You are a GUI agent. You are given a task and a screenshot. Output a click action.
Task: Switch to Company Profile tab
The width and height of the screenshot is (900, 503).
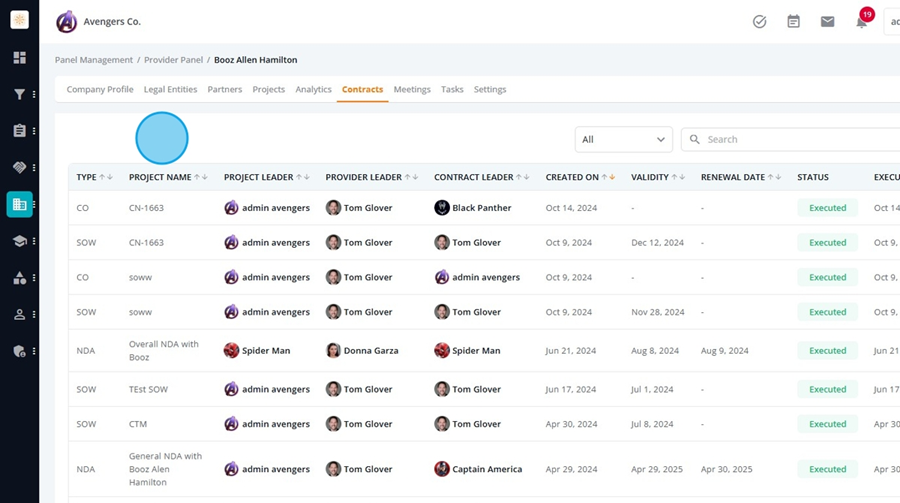(x=100, y=90)
